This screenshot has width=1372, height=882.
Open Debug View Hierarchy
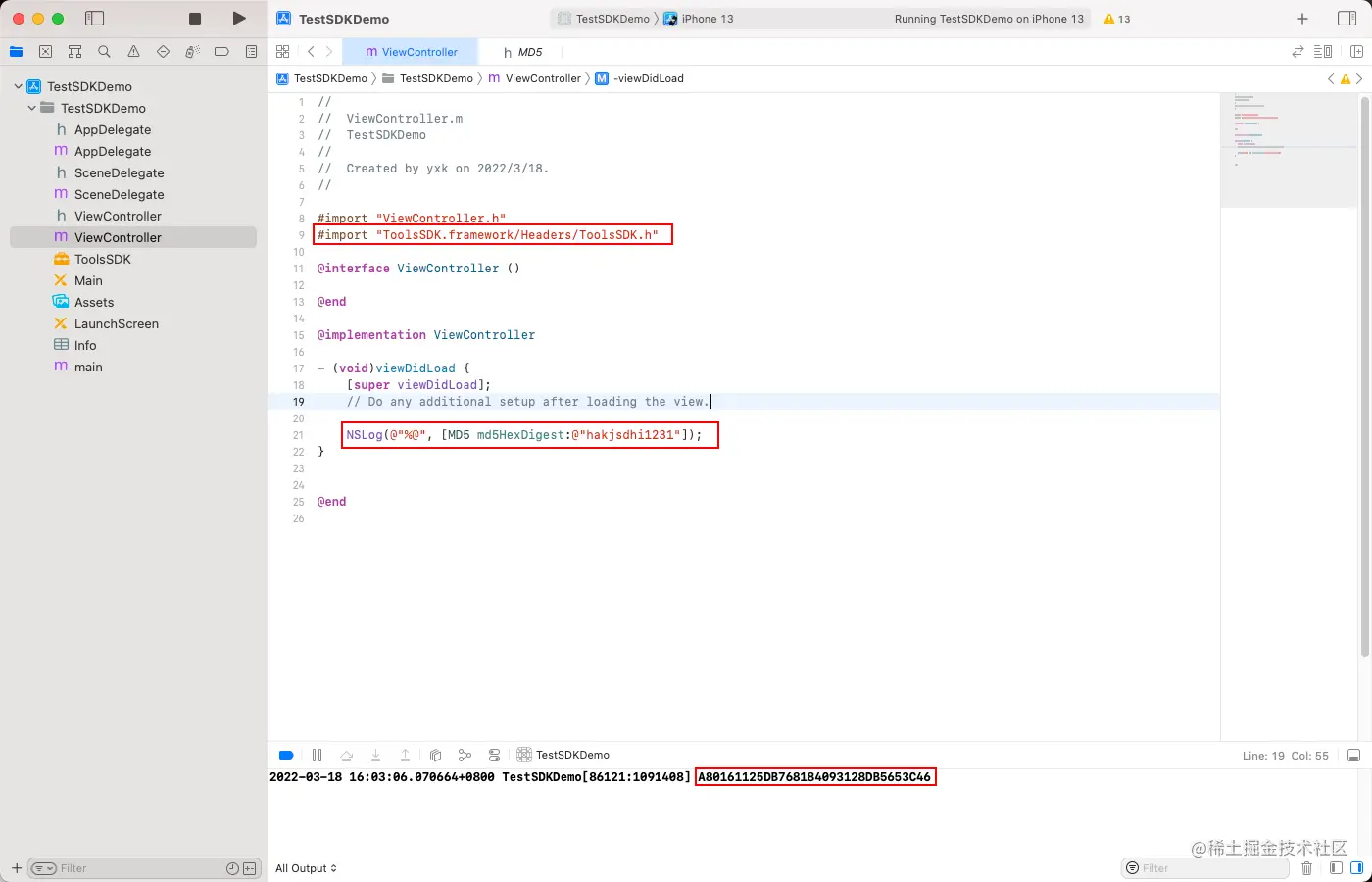coord(435,755)
